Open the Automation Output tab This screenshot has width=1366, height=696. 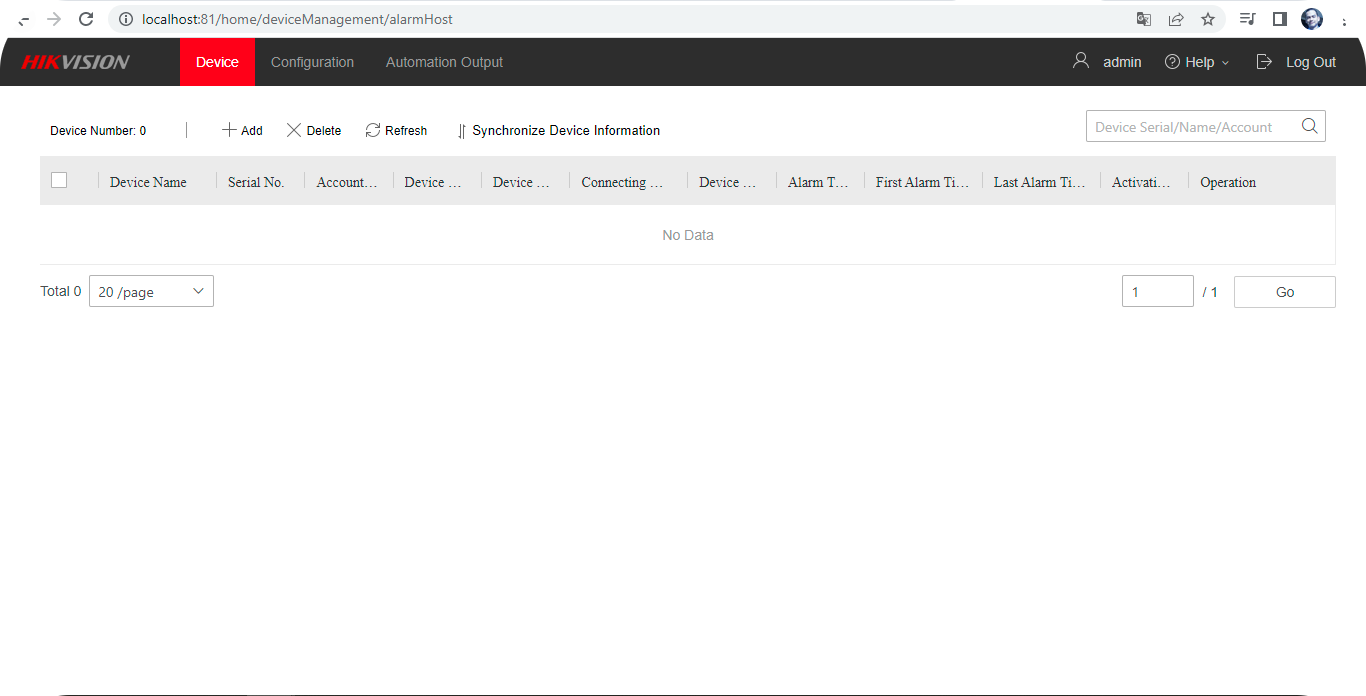[x=444, y=62]
